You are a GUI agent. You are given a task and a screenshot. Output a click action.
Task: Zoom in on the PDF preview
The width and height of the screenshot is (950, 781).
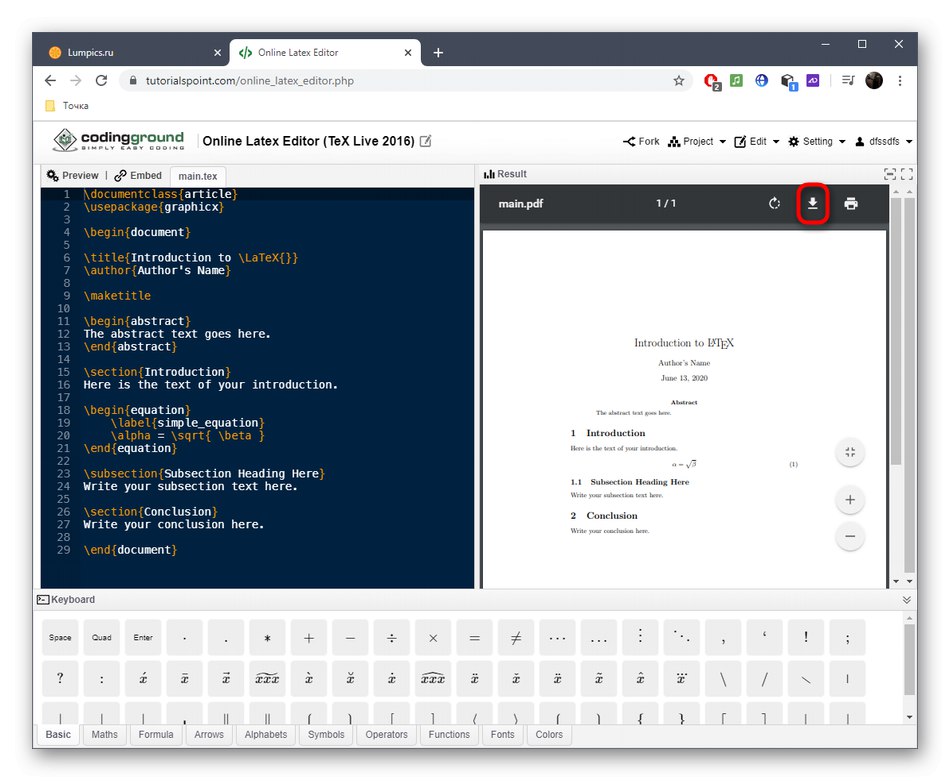[850, 499]
